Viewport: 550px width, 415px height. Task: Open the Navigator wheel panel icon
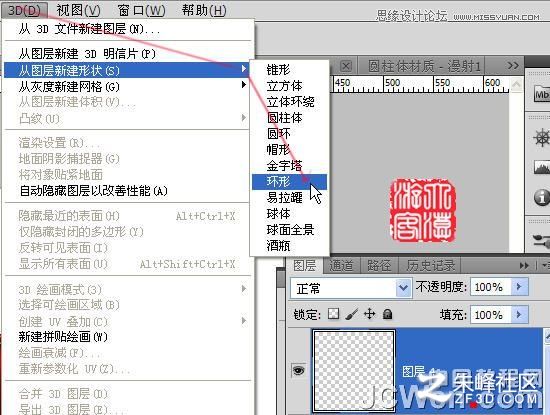[541, 137]
